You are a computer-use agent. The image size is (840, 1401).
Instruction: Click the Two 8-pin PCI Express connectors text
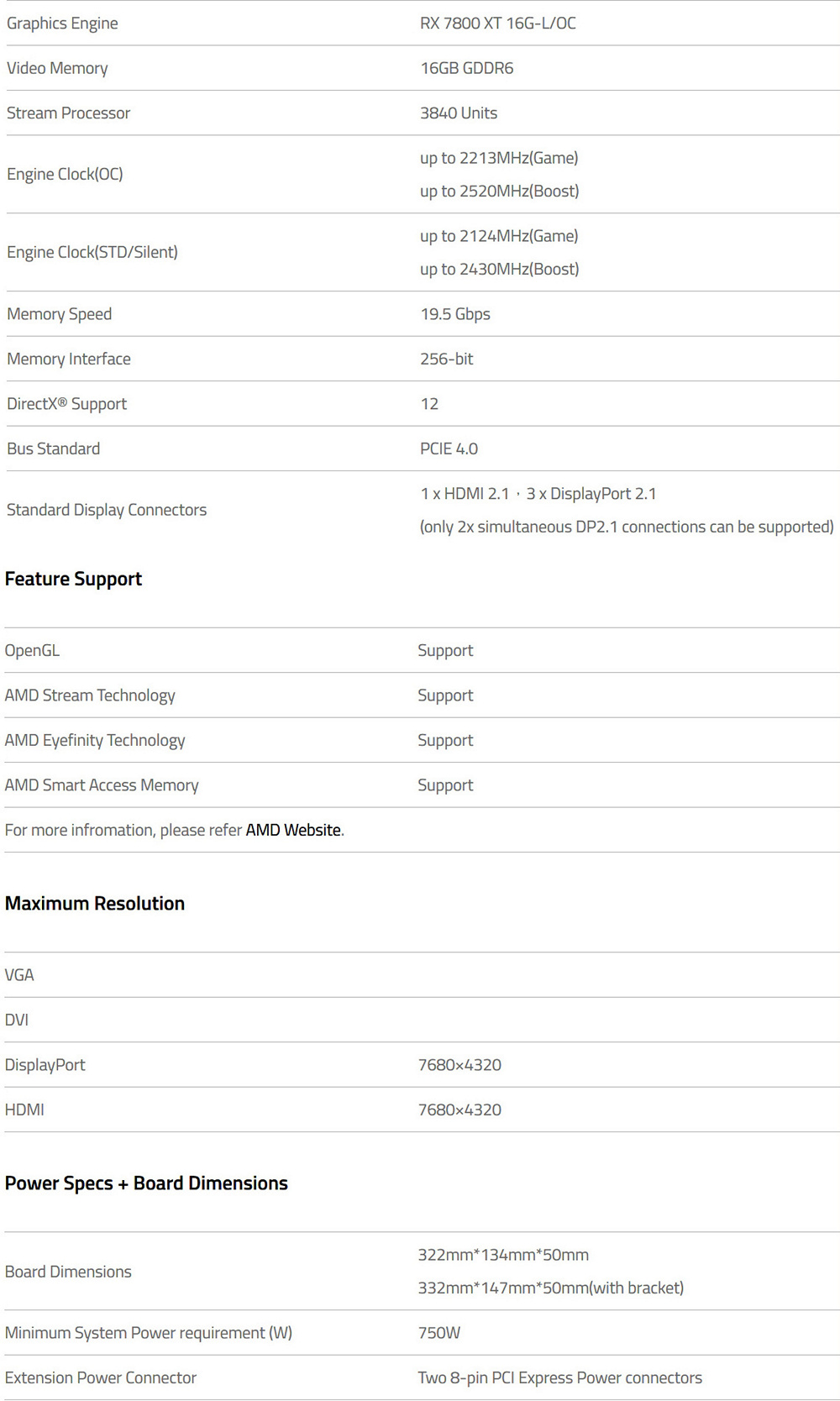coord(560,1377)
